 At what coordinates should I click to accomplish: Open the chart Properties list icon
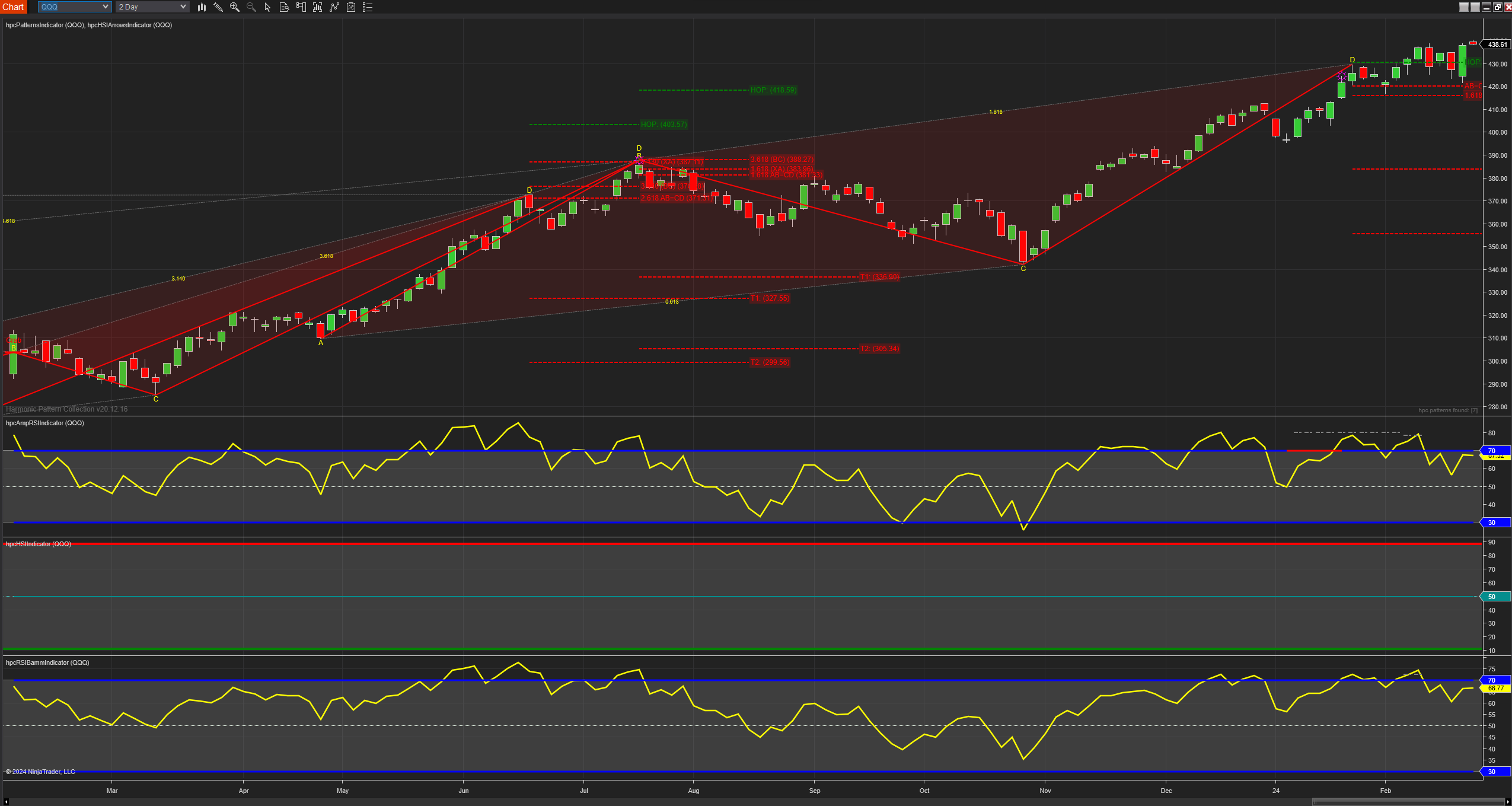368,7
